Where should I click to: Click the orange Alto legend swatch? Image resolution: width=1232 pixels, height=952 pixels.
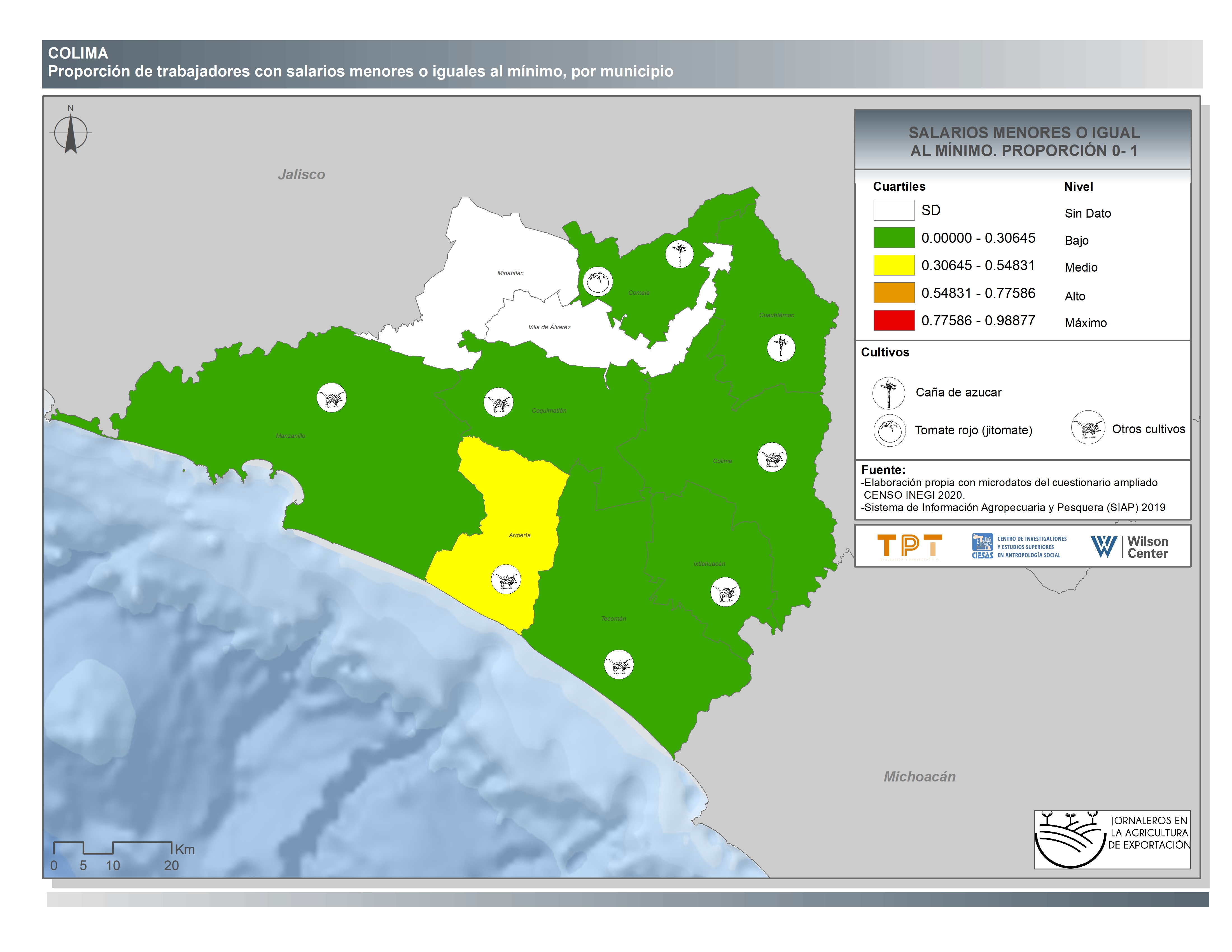tap(893, 293)
